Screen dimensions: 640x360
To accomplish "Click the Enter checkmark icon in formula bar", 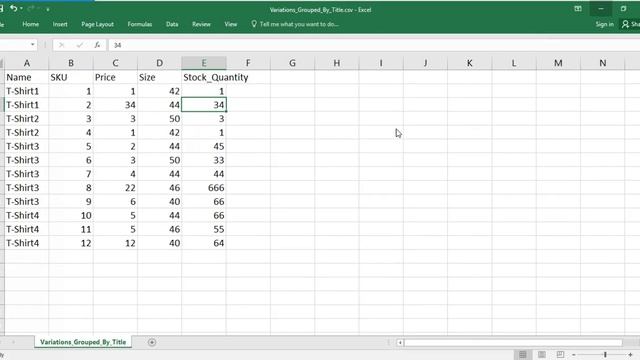I will tap(80, 45).
